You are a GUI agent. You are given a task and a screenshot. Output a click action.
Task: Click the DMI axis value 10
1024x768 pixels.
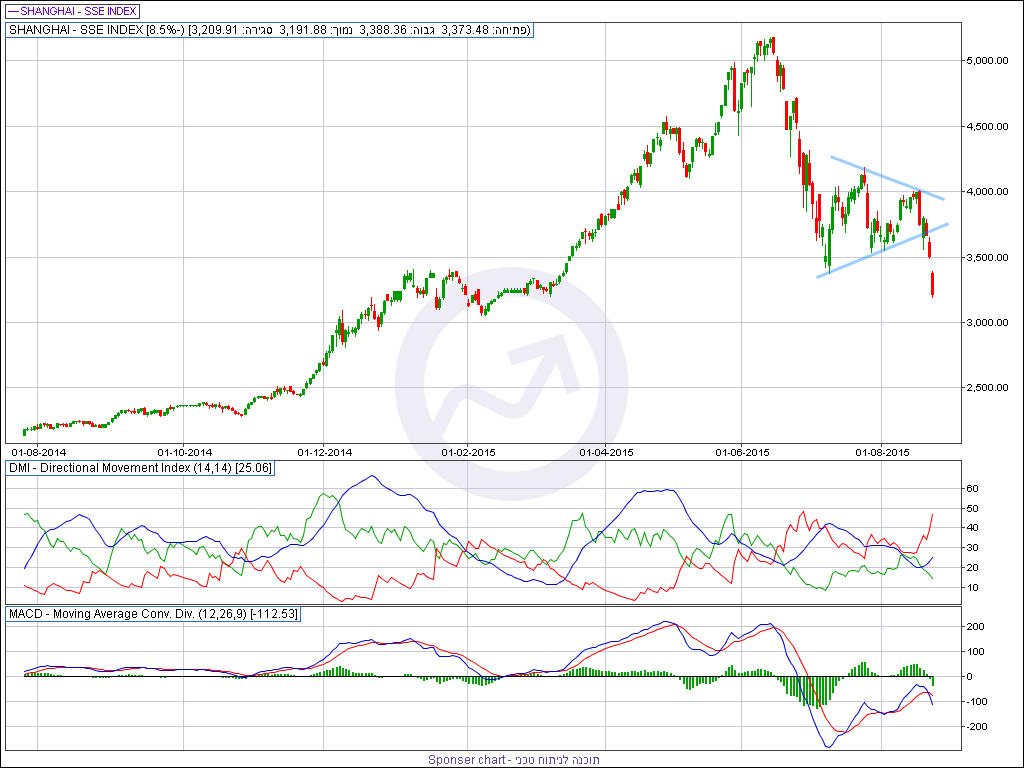pyautogui.click(x=972, y=587)
